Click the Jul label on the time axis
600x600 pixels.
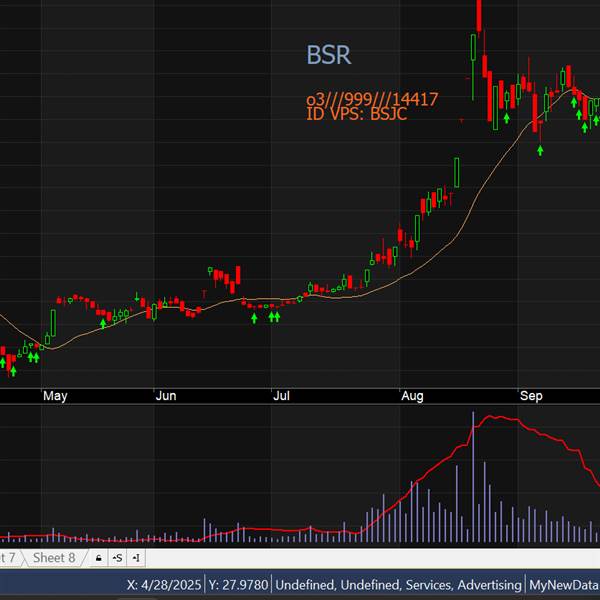281,397
